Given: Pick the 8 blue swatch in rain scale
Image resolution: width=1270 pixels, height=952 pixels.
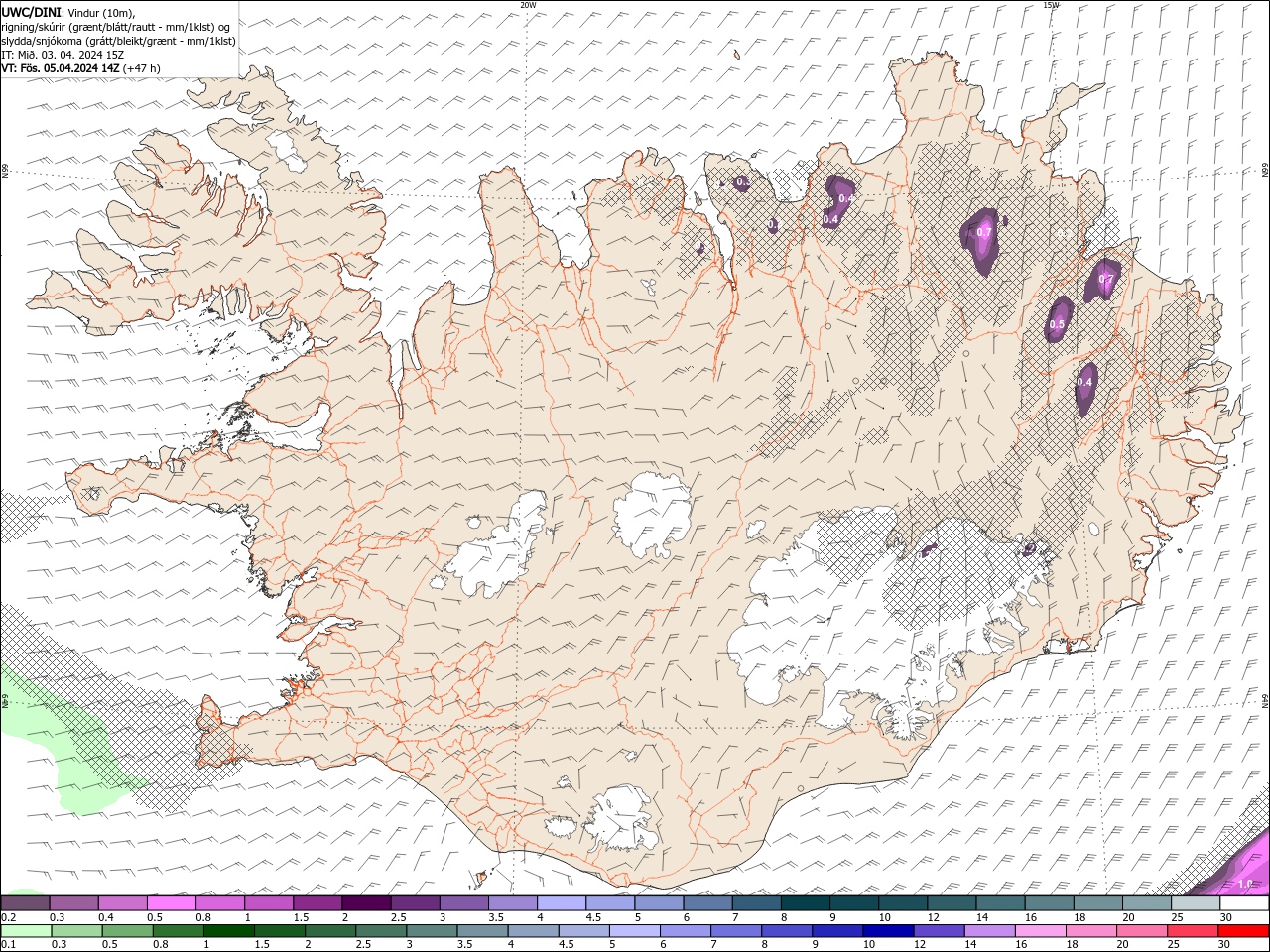Looking at the screenshot, I should pos(786,931).
